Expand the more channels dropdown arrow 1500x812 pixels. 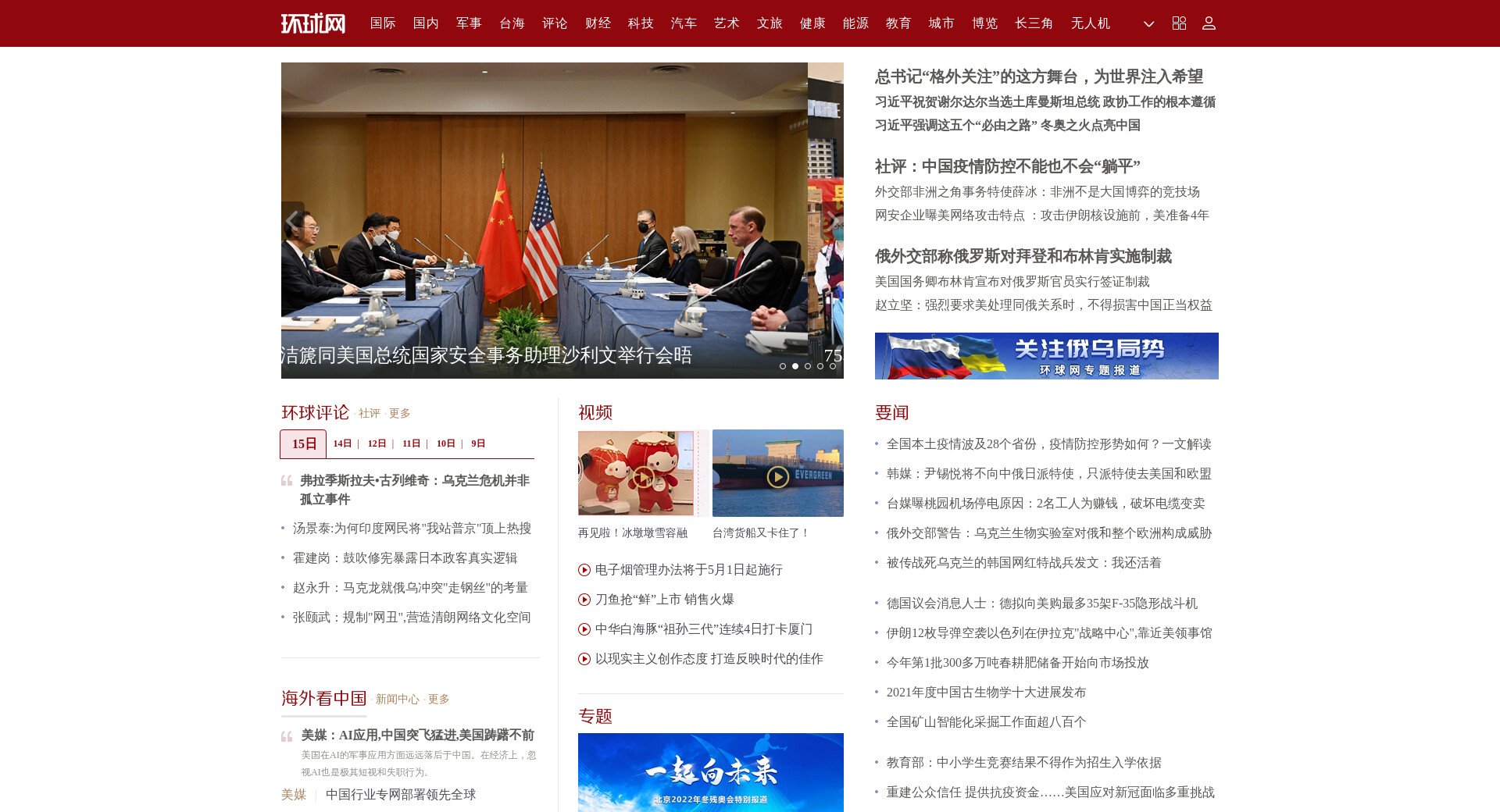(x=1148, y=24)
